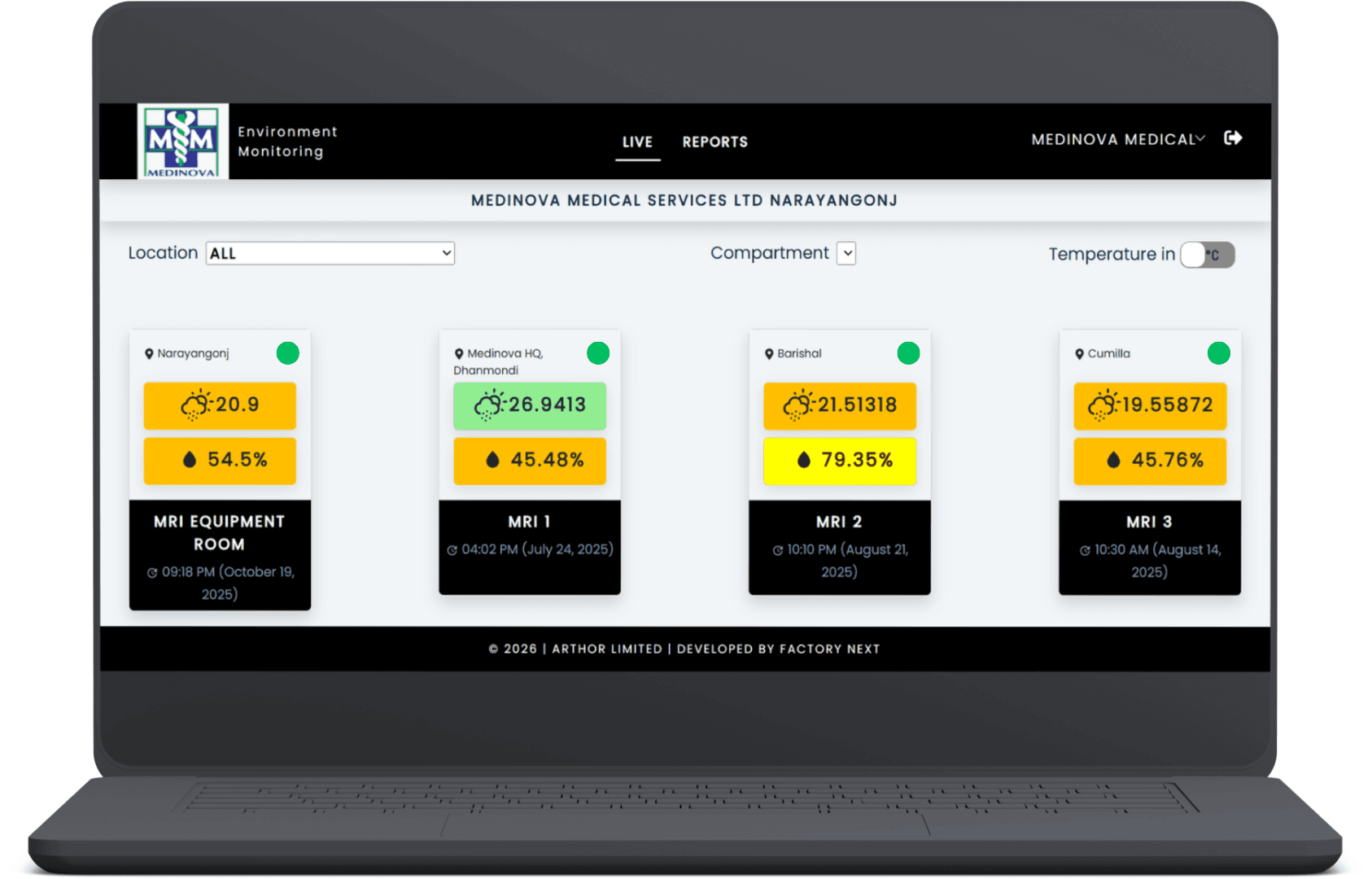Image resolution: width=1372 pixels, height=879 pixels.
Task: Click Barishal location pin icon
Action: (x=769, y=354)
